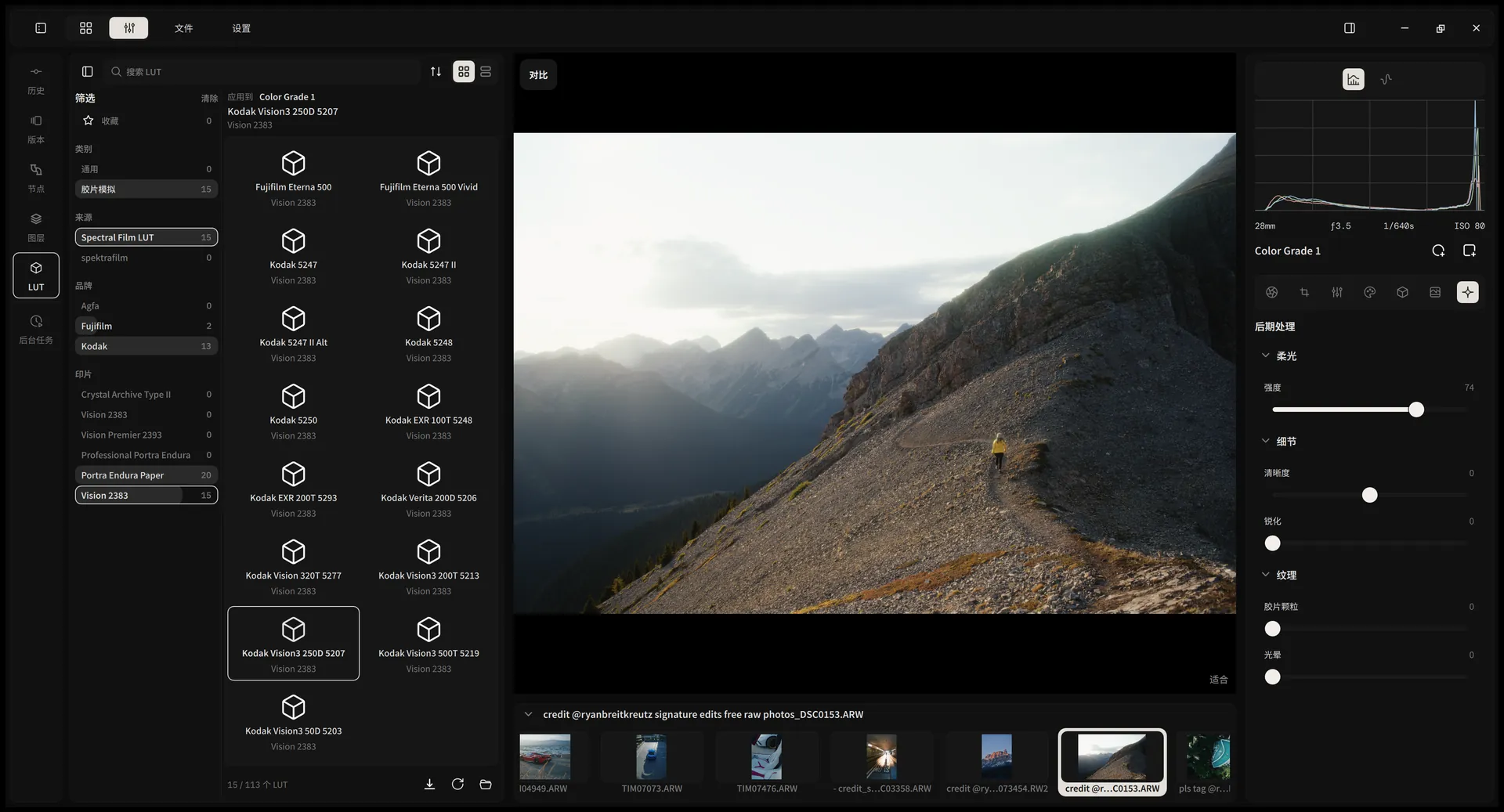Viewport: 1504px width, 812px height.
Task: Toggle the 收藏 favorites filter
Action: (146, 121)
